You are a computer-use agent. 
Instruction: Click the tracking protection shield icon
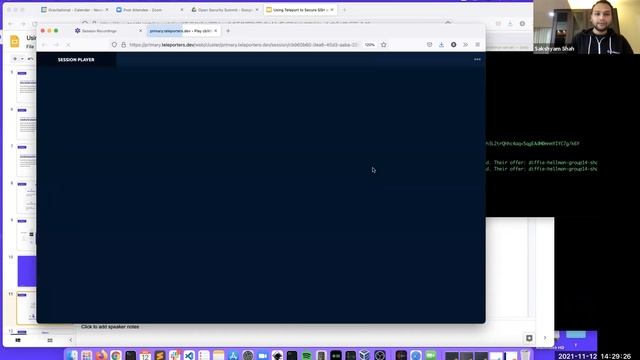114,45
